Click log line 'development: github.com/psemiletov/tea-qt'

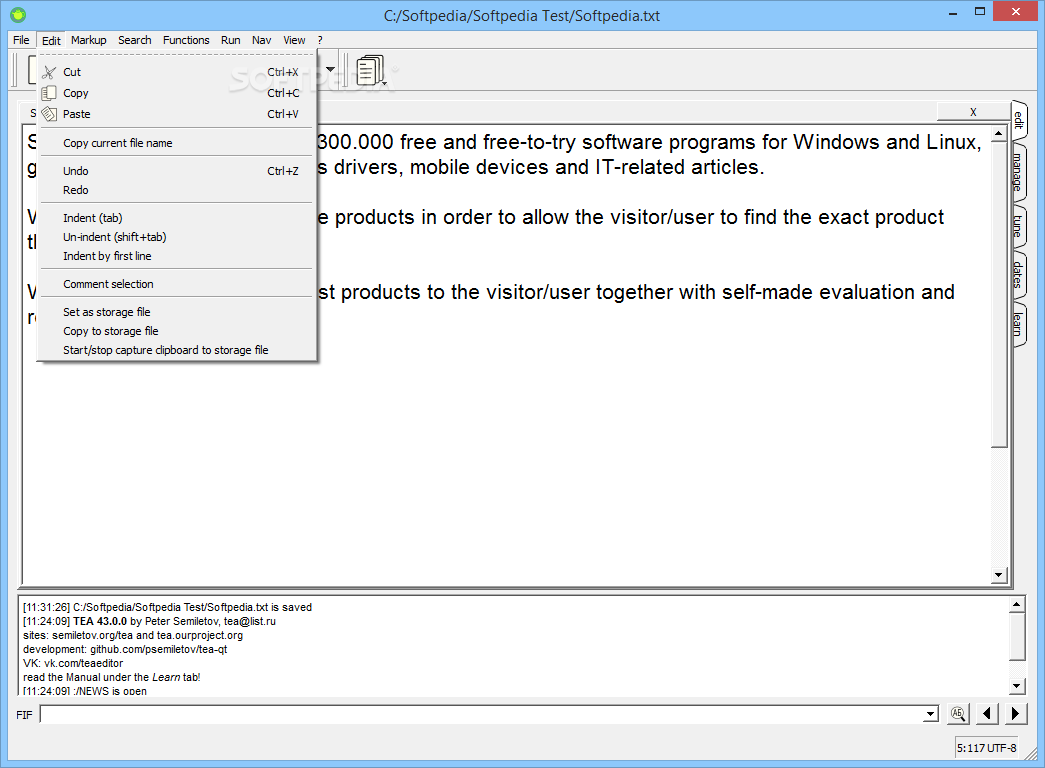coord(125,649)
